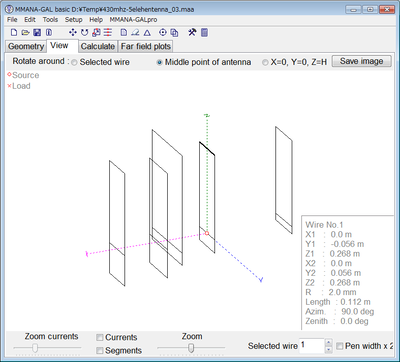Viewport: 400px width, 362px height.
Task: Open the hammer tools icon
Action: point(192,32)
